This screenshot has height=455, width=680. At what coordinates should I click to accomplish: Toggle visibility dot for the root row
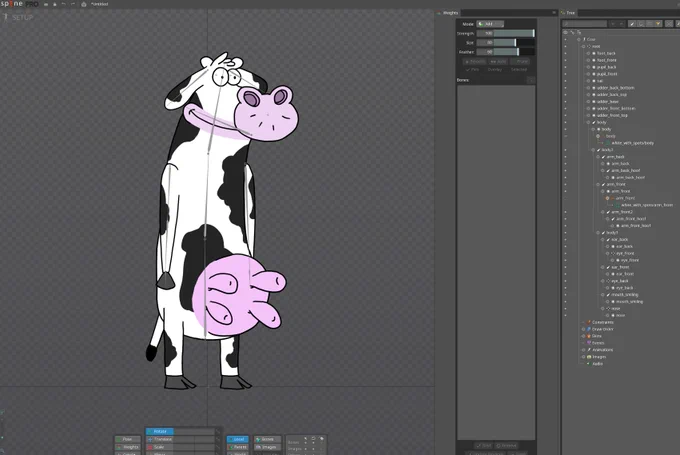tap(565, 46)
